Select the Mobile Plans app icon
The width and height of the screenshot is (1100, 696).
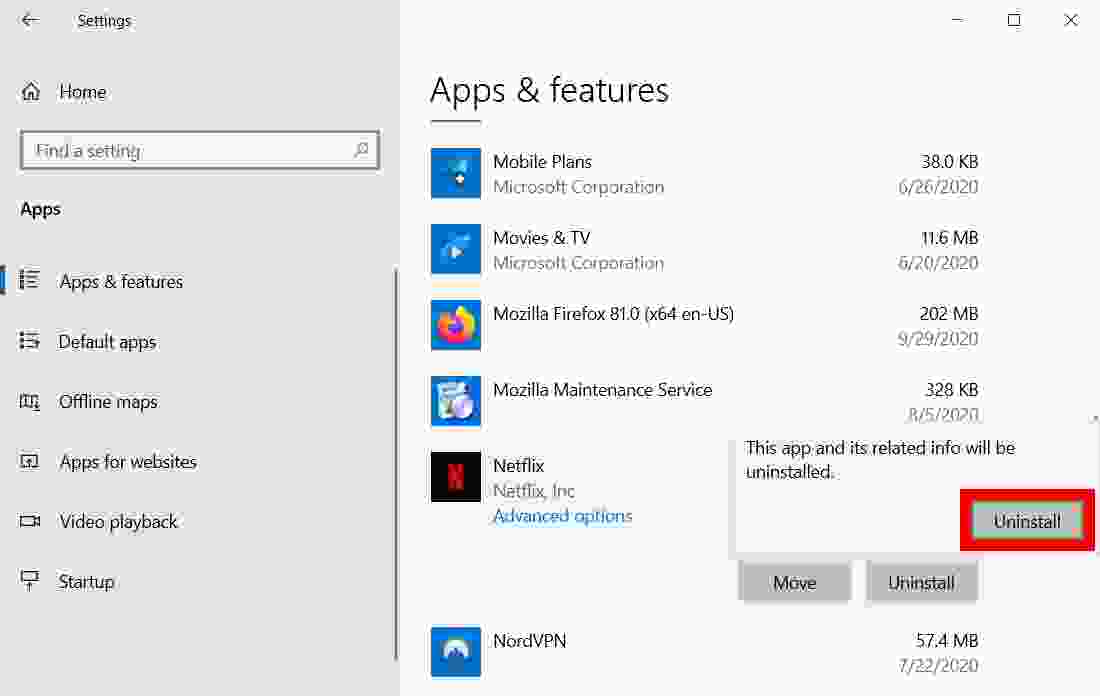(456, 173)
